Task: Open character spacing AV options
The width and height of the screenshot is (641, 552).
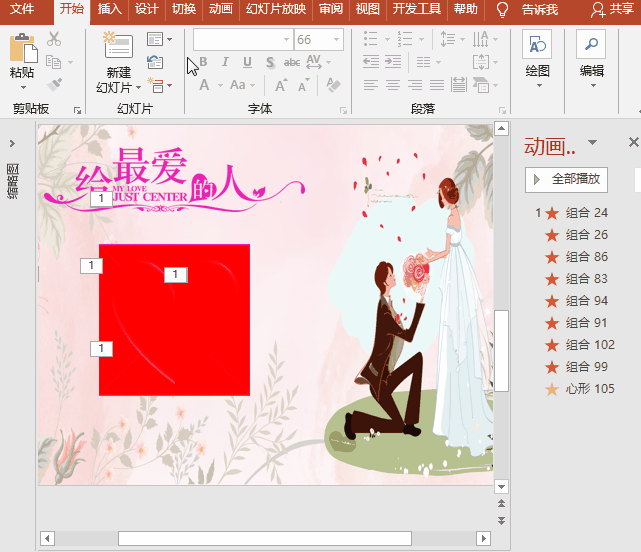Action: point(314,62)
